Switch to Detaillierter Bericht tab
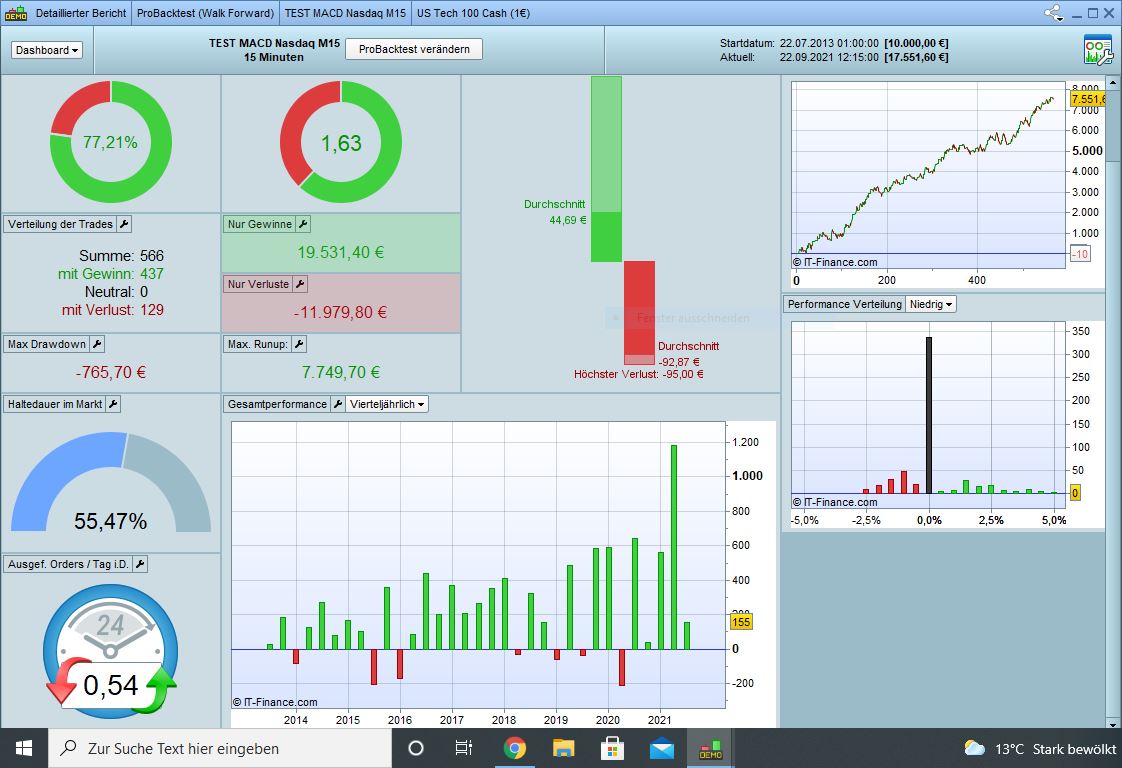Screen dimensions: 1122x768 coord(81,13)
